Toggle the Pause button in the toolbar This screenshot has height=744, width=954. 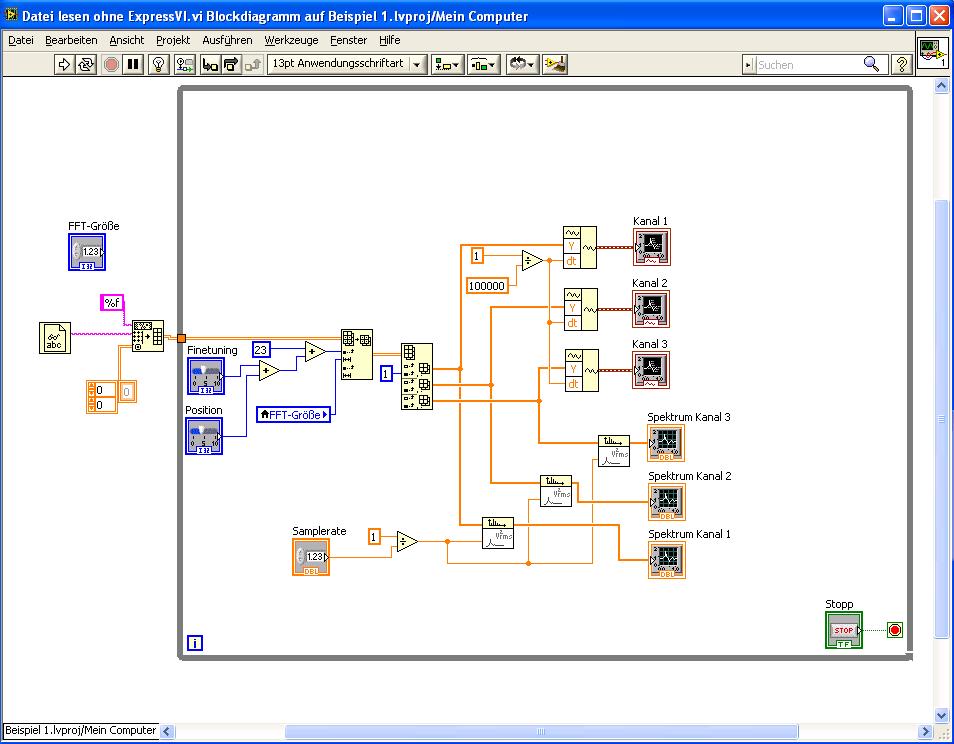[133, 64]
